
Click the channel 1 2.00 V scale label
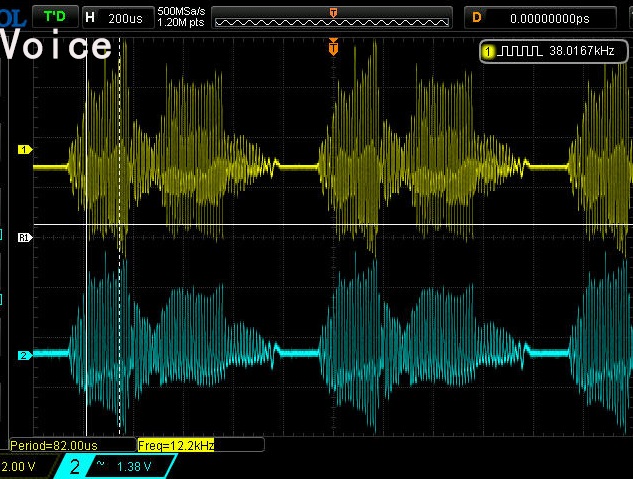tap(19, 467)
